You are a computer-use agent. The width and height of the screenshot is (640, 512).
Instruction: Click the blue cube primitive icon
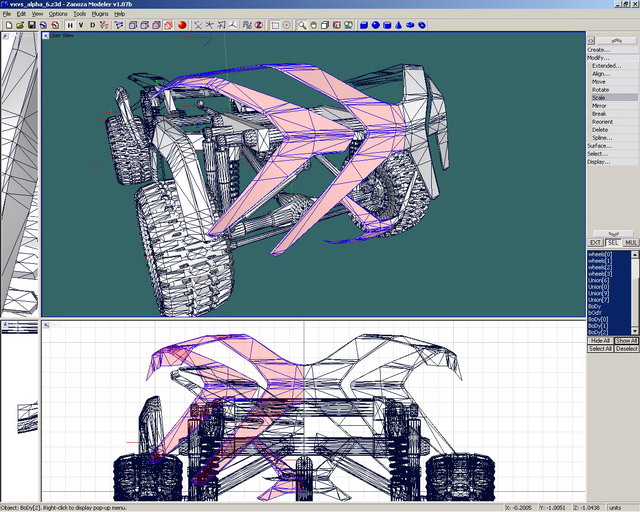pyautogui.click(x=364, y=25)
